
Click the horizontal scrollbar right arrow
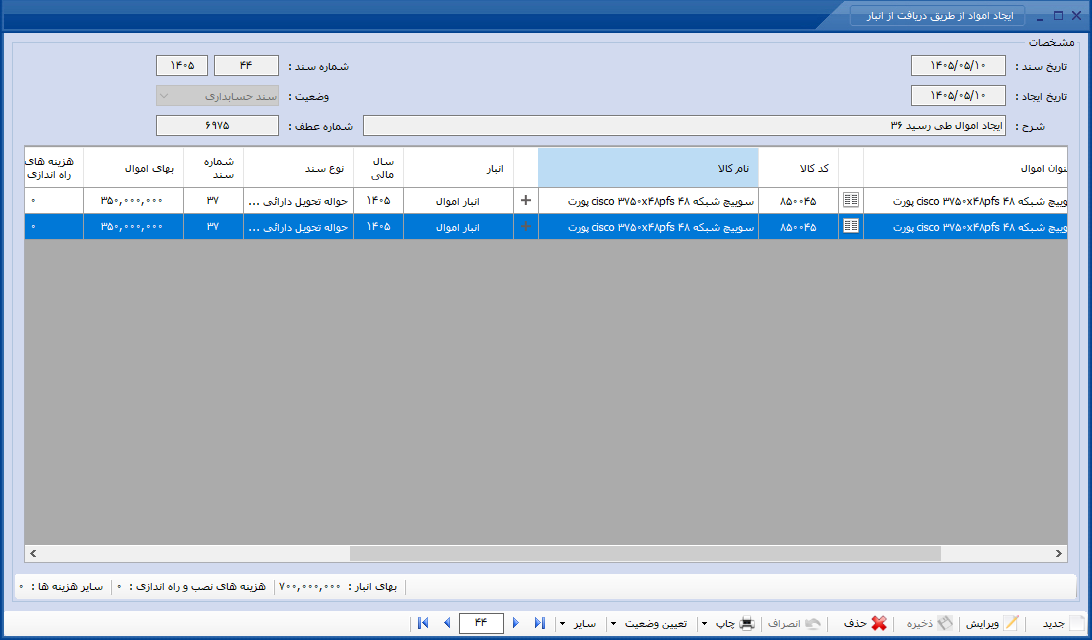click(x=1059, y=554)
